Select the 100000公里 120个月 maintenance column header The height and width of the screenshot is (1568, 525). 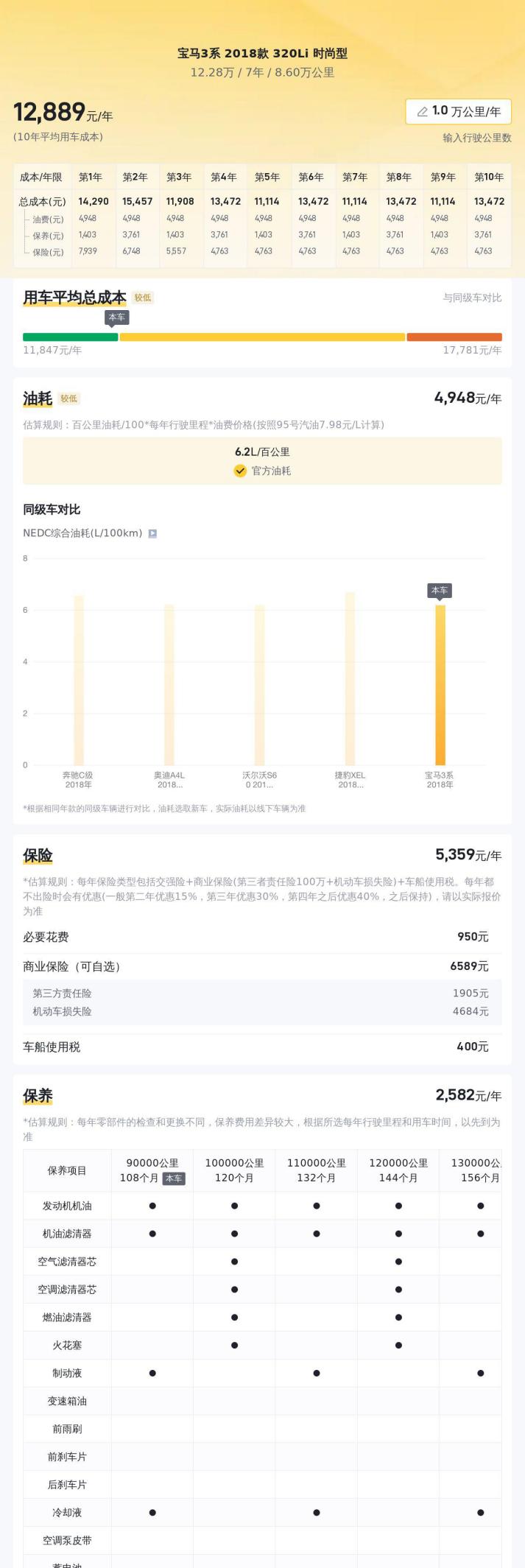(234, 1170)
